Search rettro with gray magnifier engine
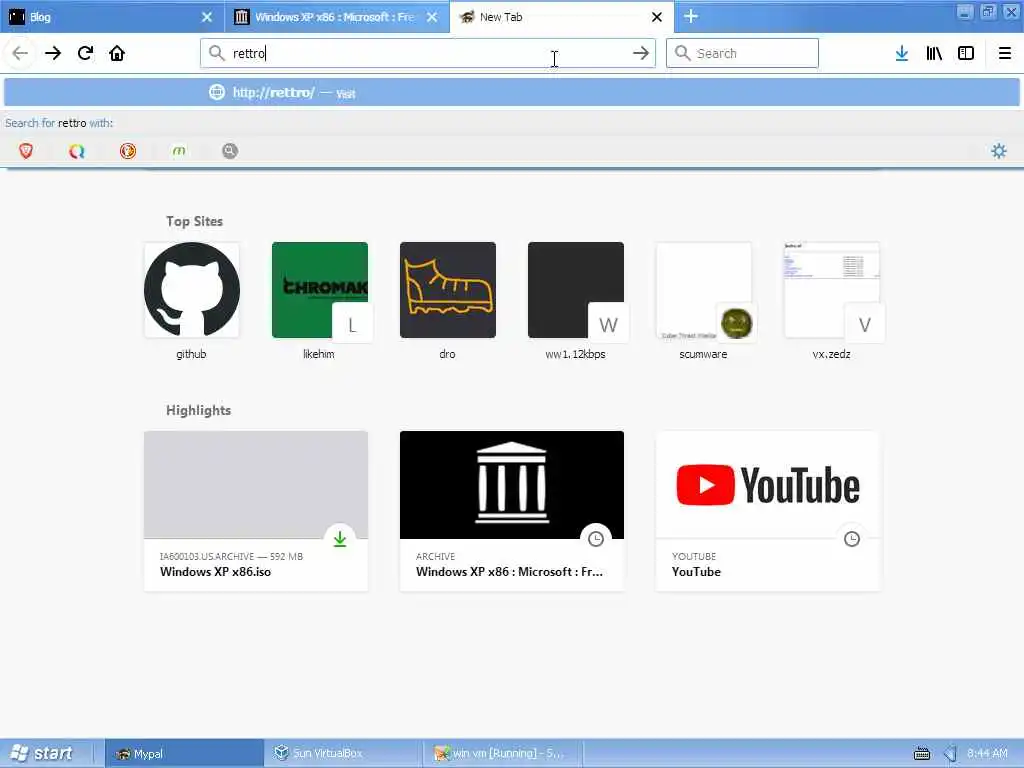 (x=230, y=151)
